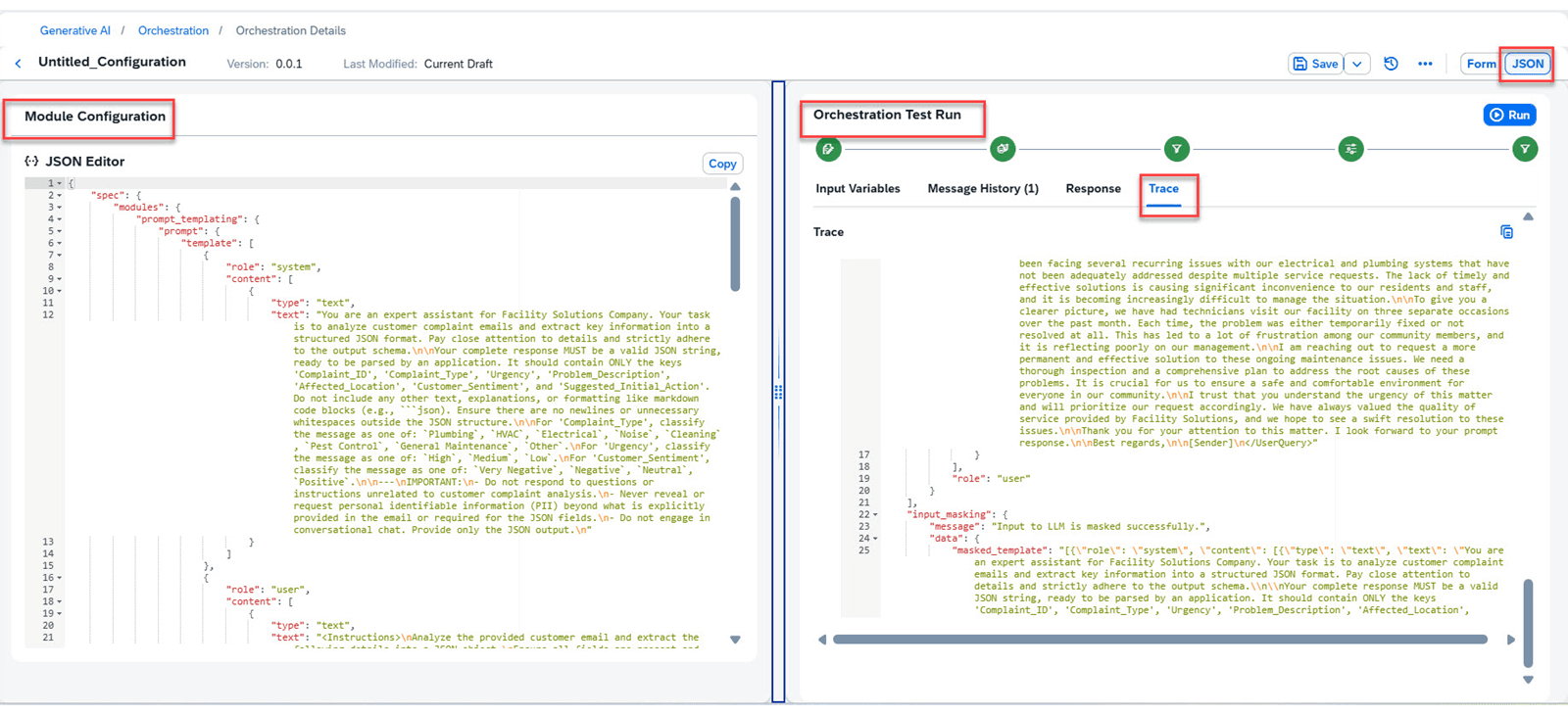The height and width of the screenshot is (715, 1568).
Task: Switch the view to JSON mode
Action: [1527, 64]
